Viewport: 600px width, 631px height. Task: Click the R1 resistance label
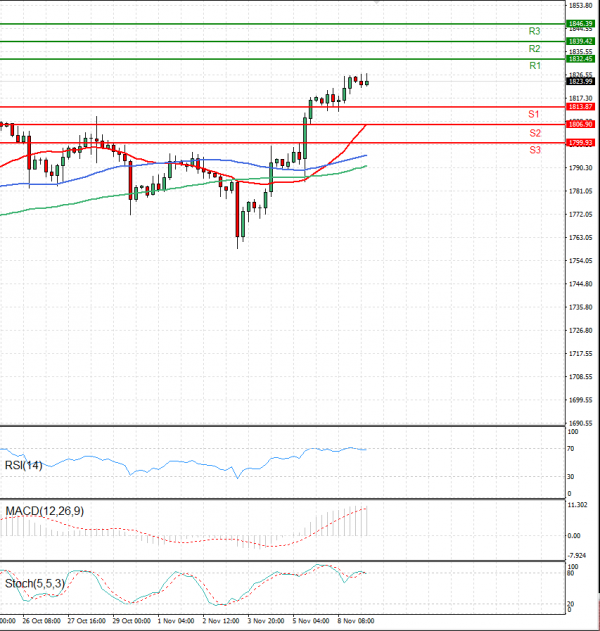[x=535, y=66]
